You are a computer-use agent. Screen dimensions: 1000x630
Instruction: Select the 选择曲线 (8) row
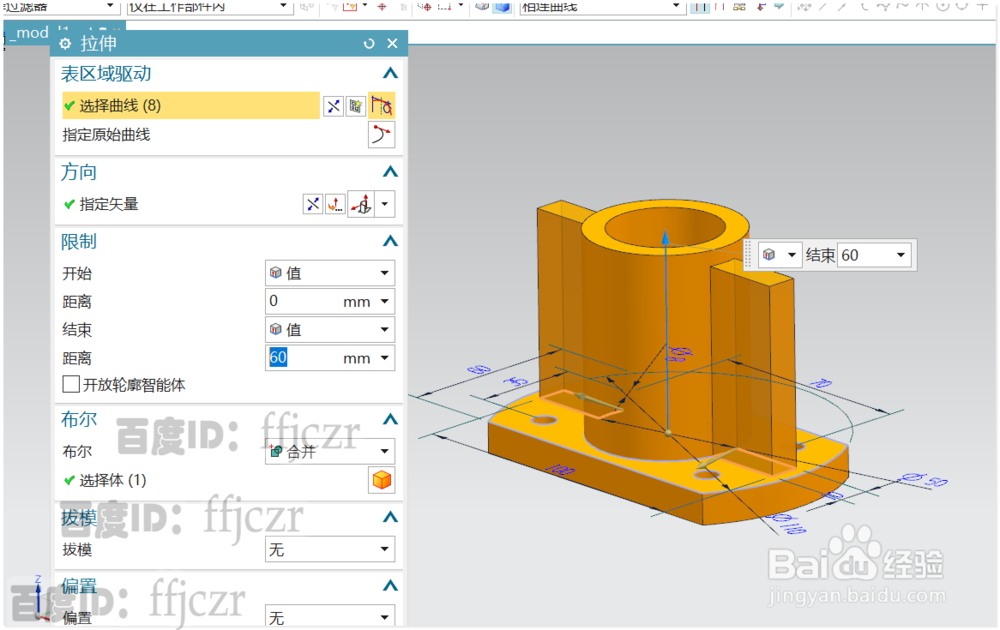[x=191, y=105]
